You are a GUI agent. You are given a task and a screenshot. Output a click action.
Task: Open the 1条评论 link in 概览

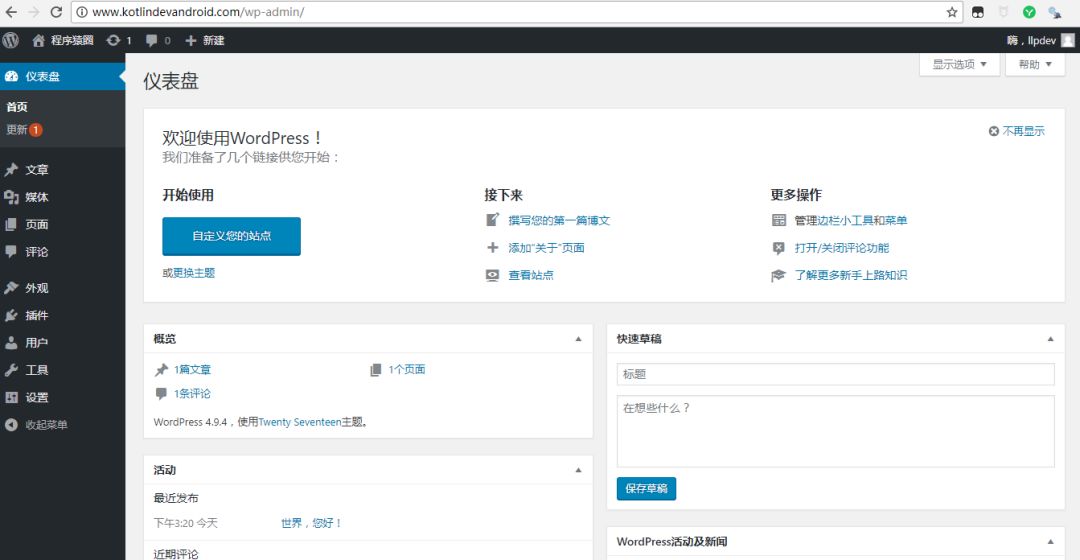tap(192, 394)
